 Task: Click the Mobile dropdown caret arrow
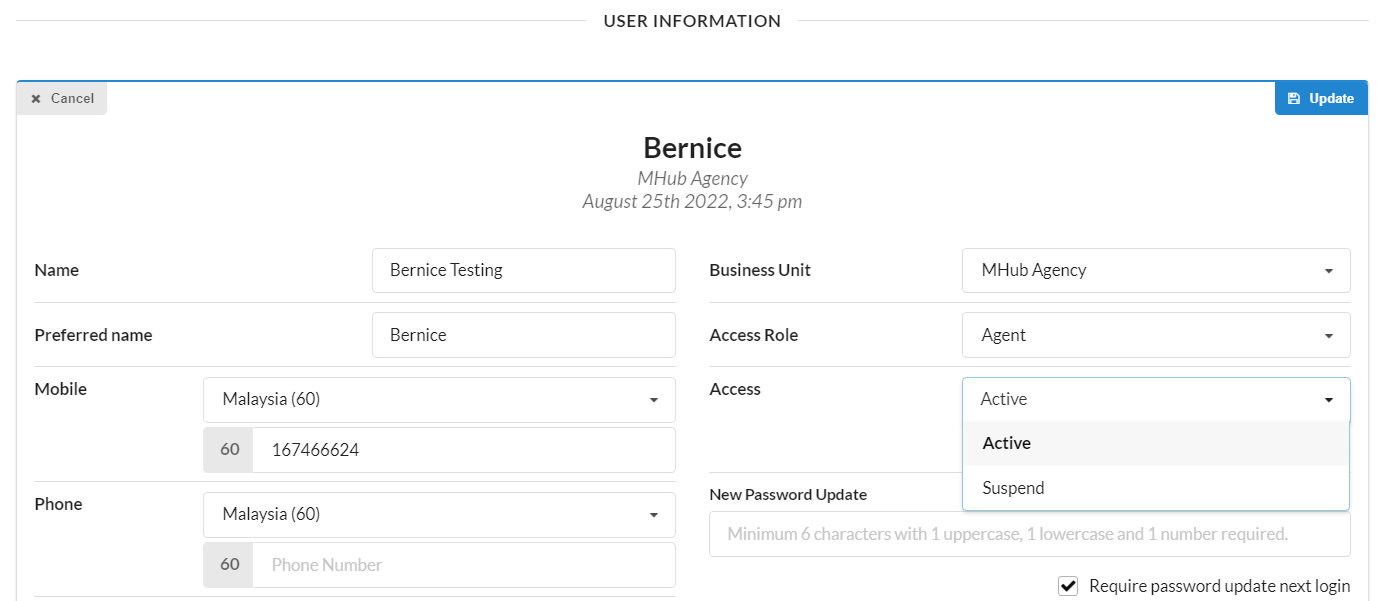654,400
